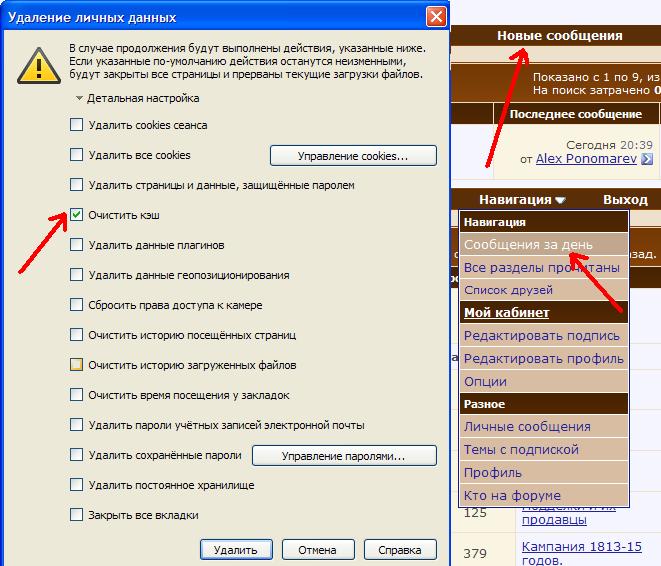
Task: Collapse the Детальная настройка section
Action: (x=79, y=98)
